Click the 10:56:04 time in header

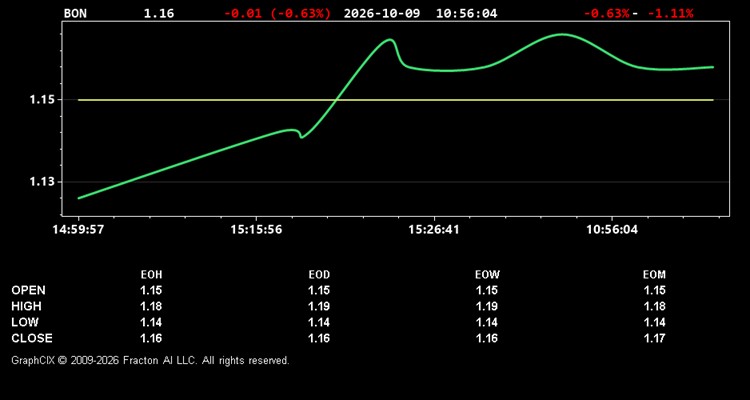466,13
